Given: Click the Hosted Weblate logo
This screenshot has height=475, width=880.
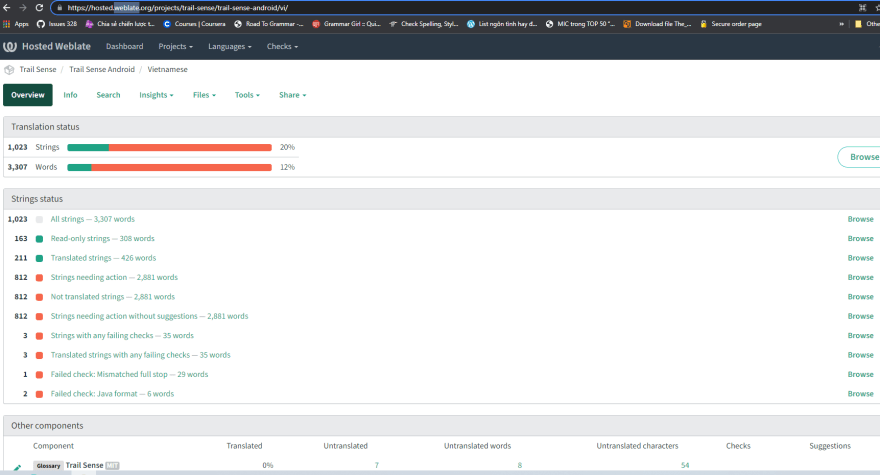Looking at the screenshot, I should point(47,47).
